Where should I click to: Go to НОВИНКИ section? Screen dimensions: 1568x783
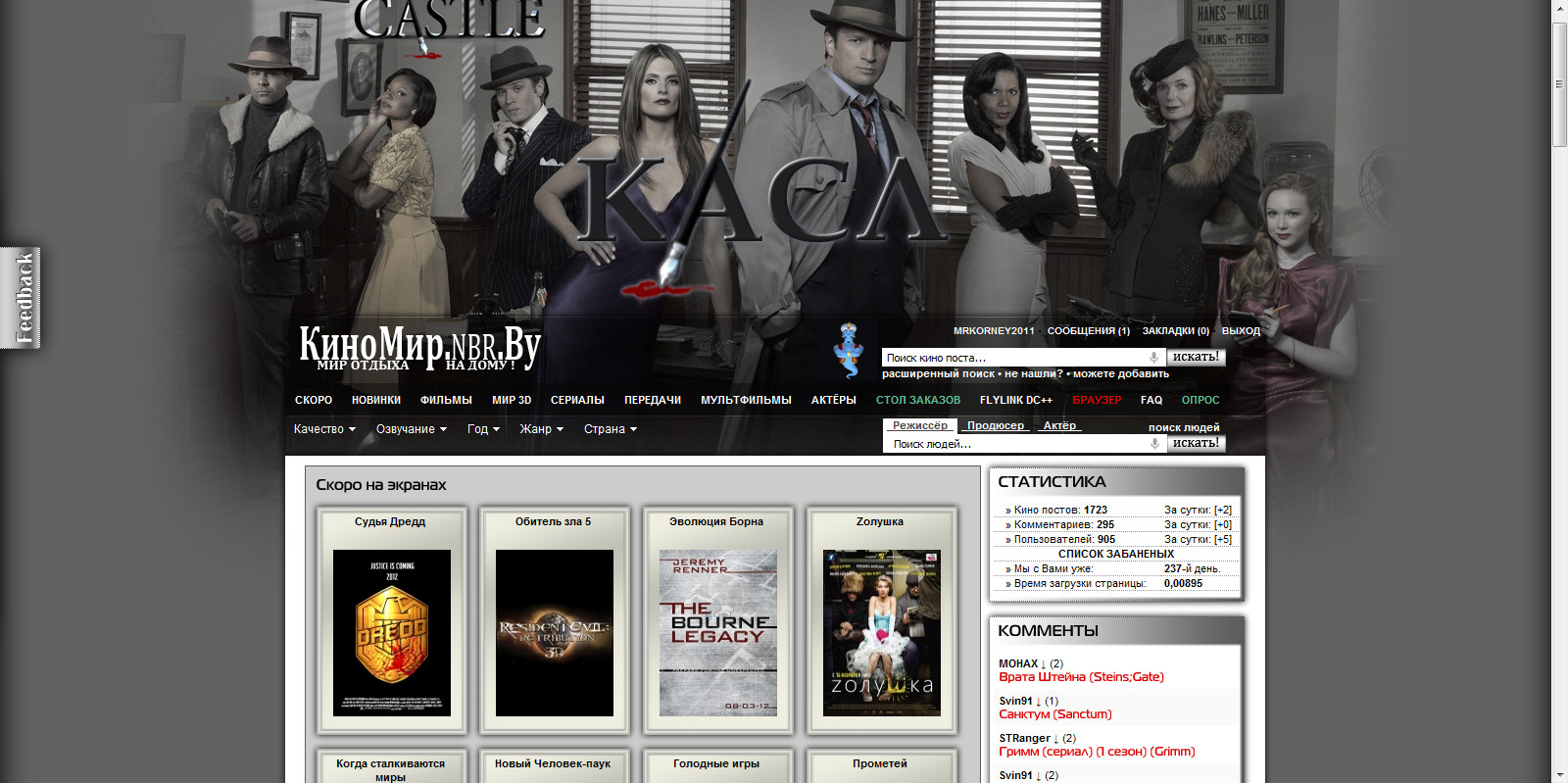point(376,400)
